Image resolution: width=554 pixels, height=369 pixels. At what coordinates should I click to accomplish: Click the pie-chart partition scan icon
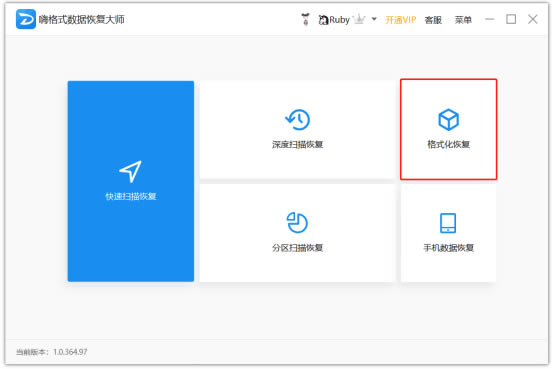tap(297, 223)
